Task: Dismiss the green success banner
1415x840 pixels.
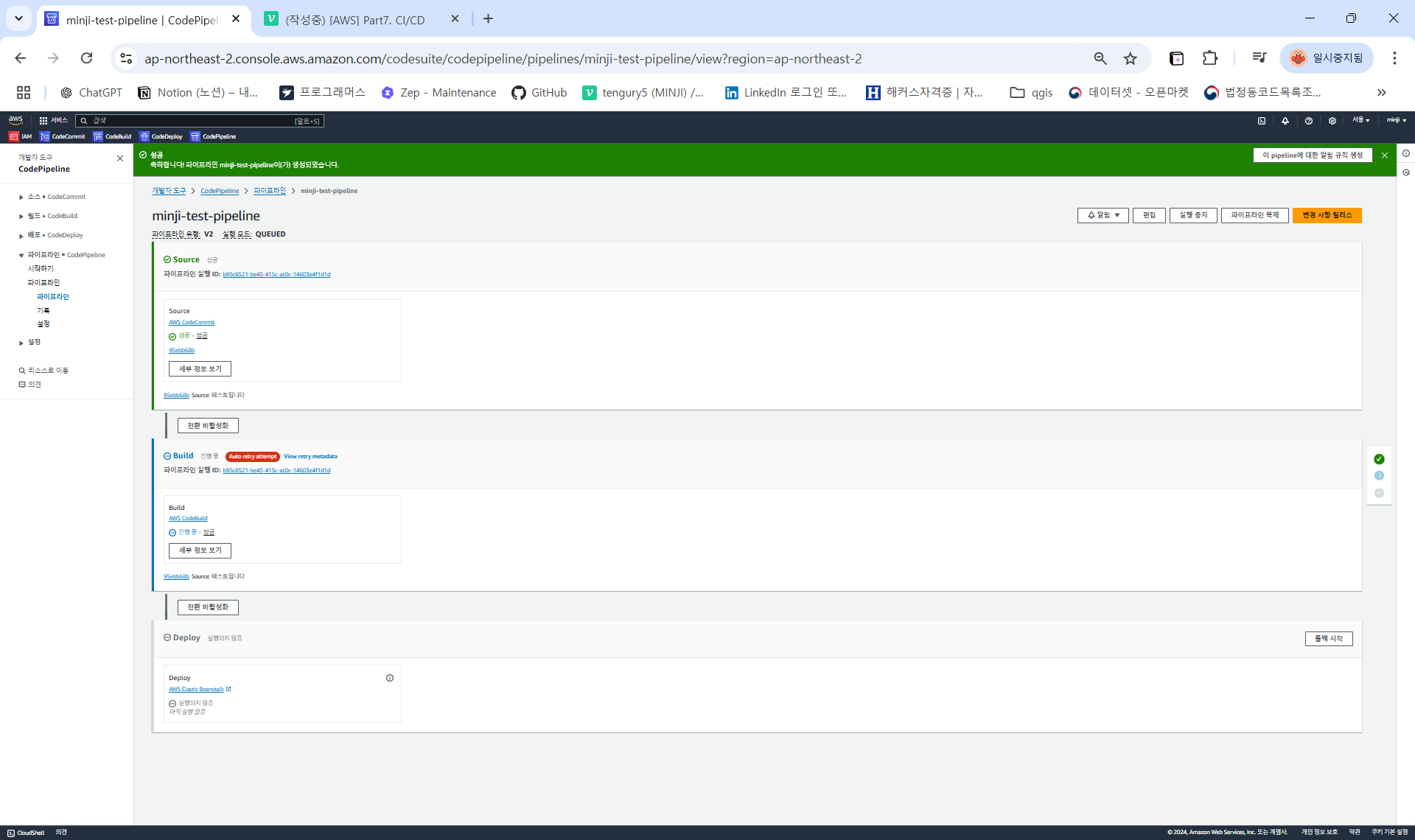Action: click(x=1385, y=155)
